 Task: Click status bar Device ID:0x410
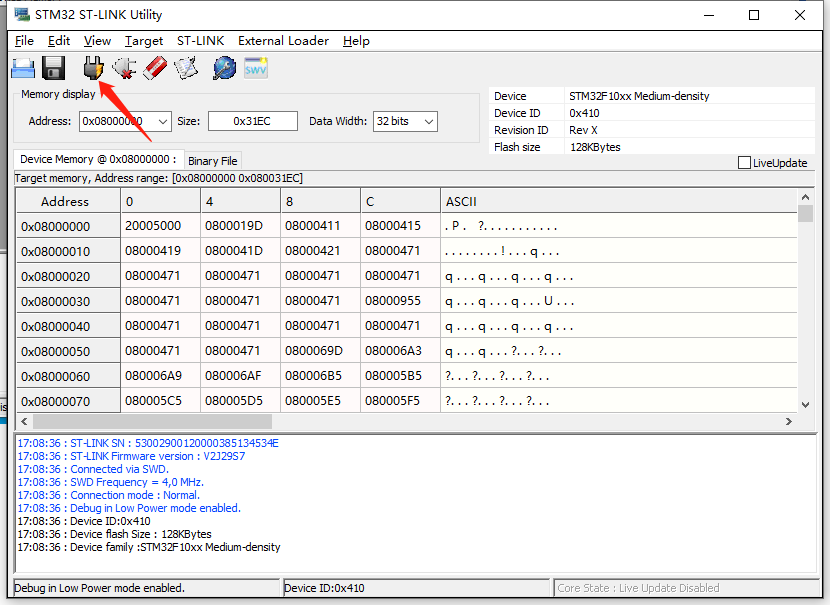[324, 588]
